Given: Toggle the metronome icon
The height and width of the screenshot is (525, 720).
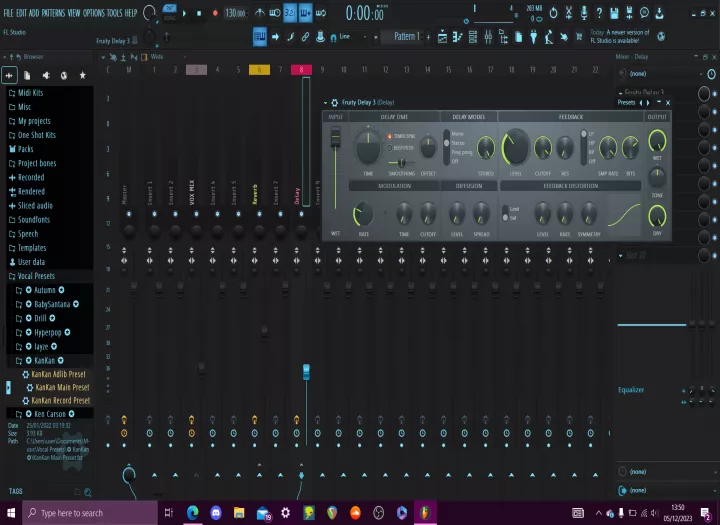Looking at the screenshot, I should click(x=259, y=12).
